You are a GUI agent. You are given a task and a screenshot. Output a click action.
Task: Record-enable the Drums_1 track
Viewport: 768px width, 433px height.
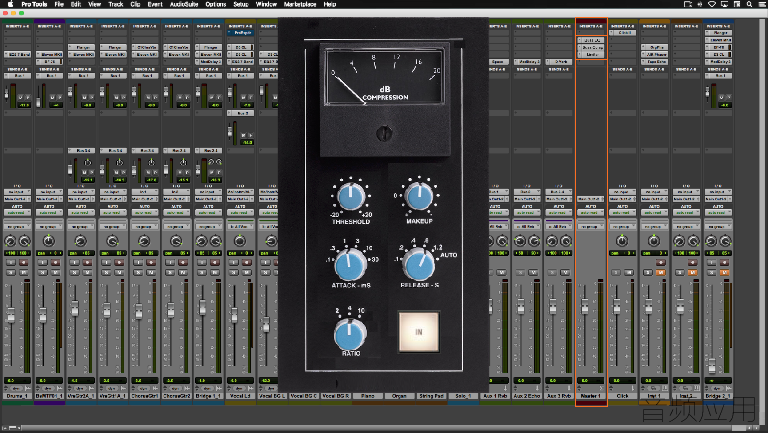pyautogui.click(x=24, y=263)
